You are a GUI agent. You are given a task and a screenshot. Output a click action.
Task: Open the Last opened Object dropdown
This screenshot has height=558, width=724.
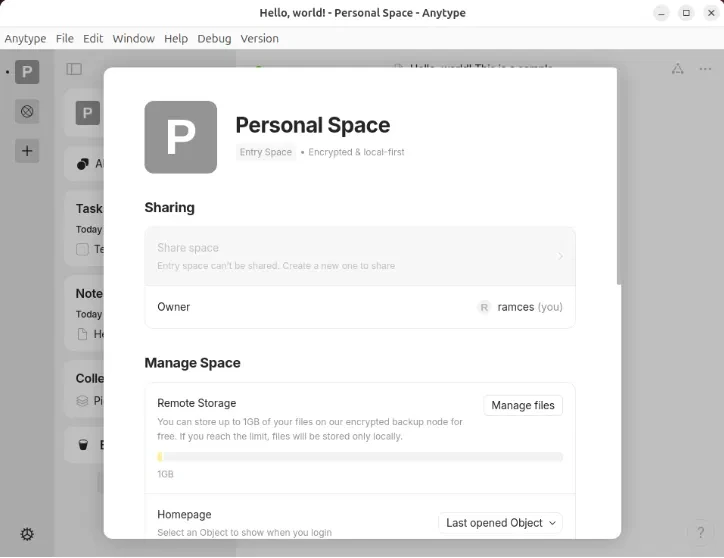click(x=501, y=523)
